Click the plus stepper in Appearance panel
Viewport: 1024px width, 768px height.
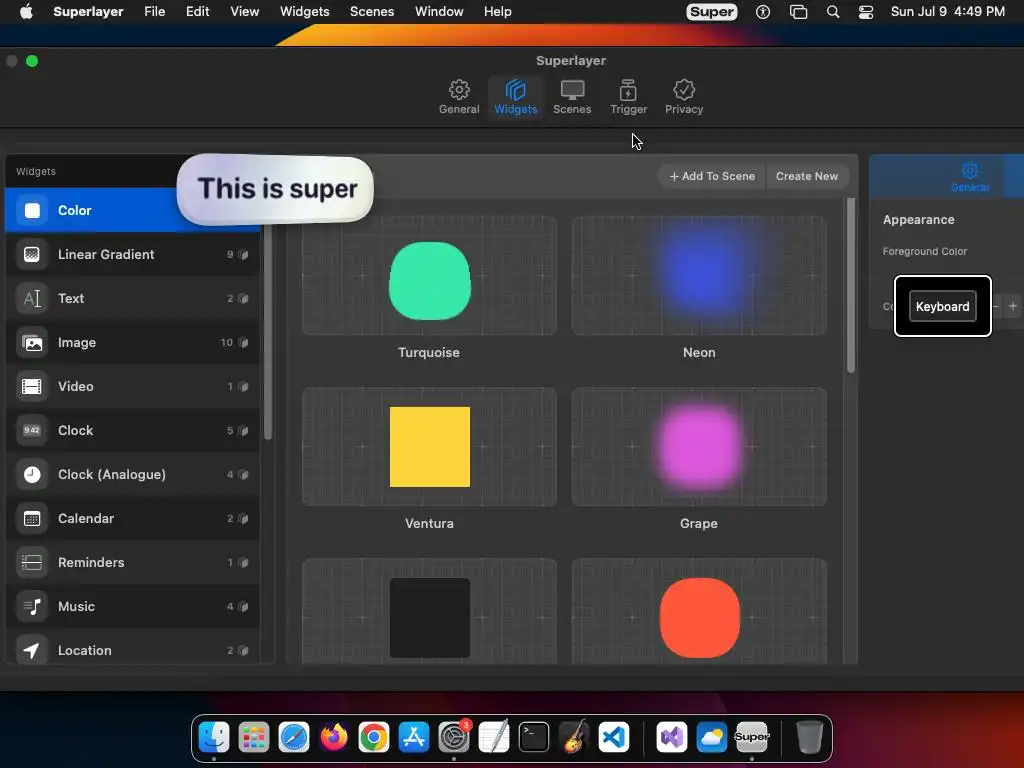(x=1013, y=306)
